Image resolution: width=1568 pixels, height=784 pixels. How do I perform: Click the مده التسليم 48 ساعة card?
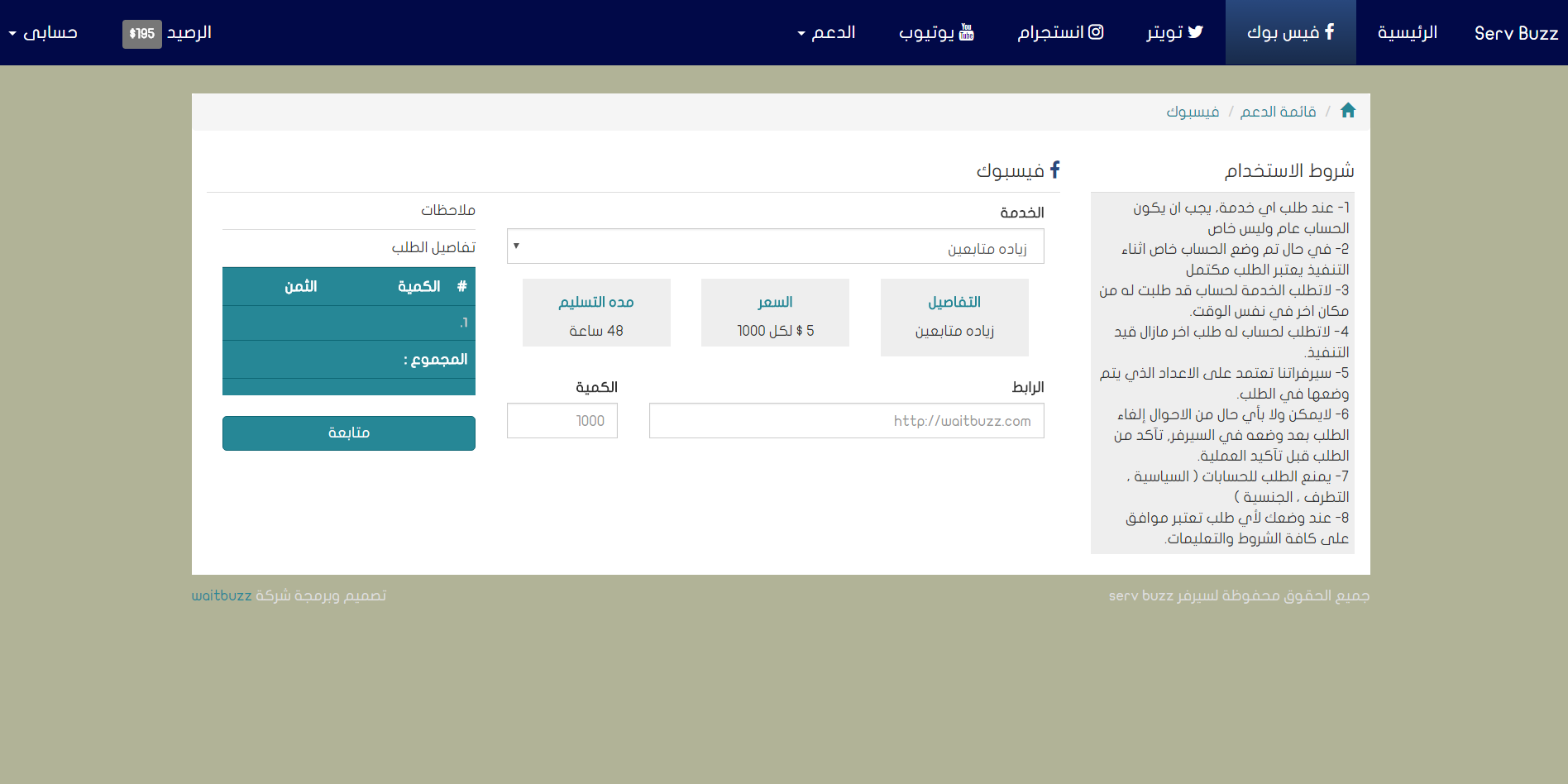tap(596, 313)
